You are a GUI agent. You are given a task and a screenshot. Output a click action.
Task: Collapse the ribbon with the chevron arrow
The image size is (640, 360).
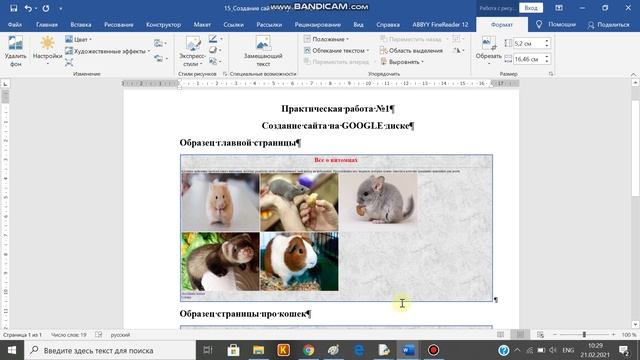click(x=633, y=74)
